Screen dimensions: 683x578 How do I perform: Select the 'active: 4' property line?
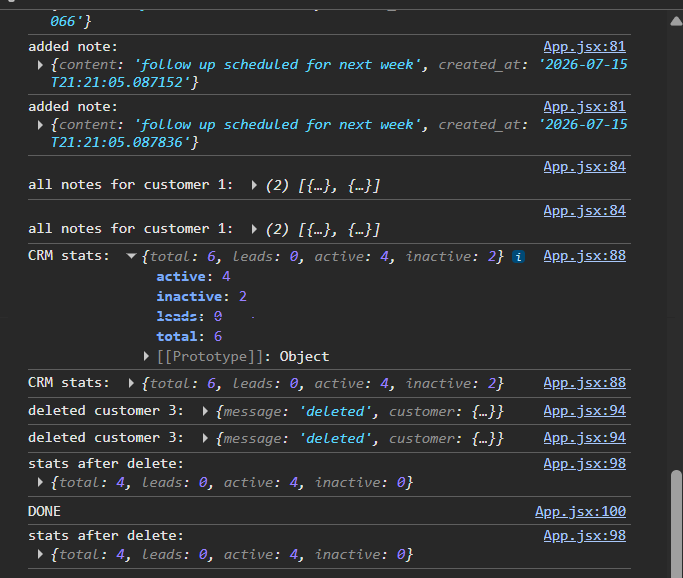click(193, 277)
